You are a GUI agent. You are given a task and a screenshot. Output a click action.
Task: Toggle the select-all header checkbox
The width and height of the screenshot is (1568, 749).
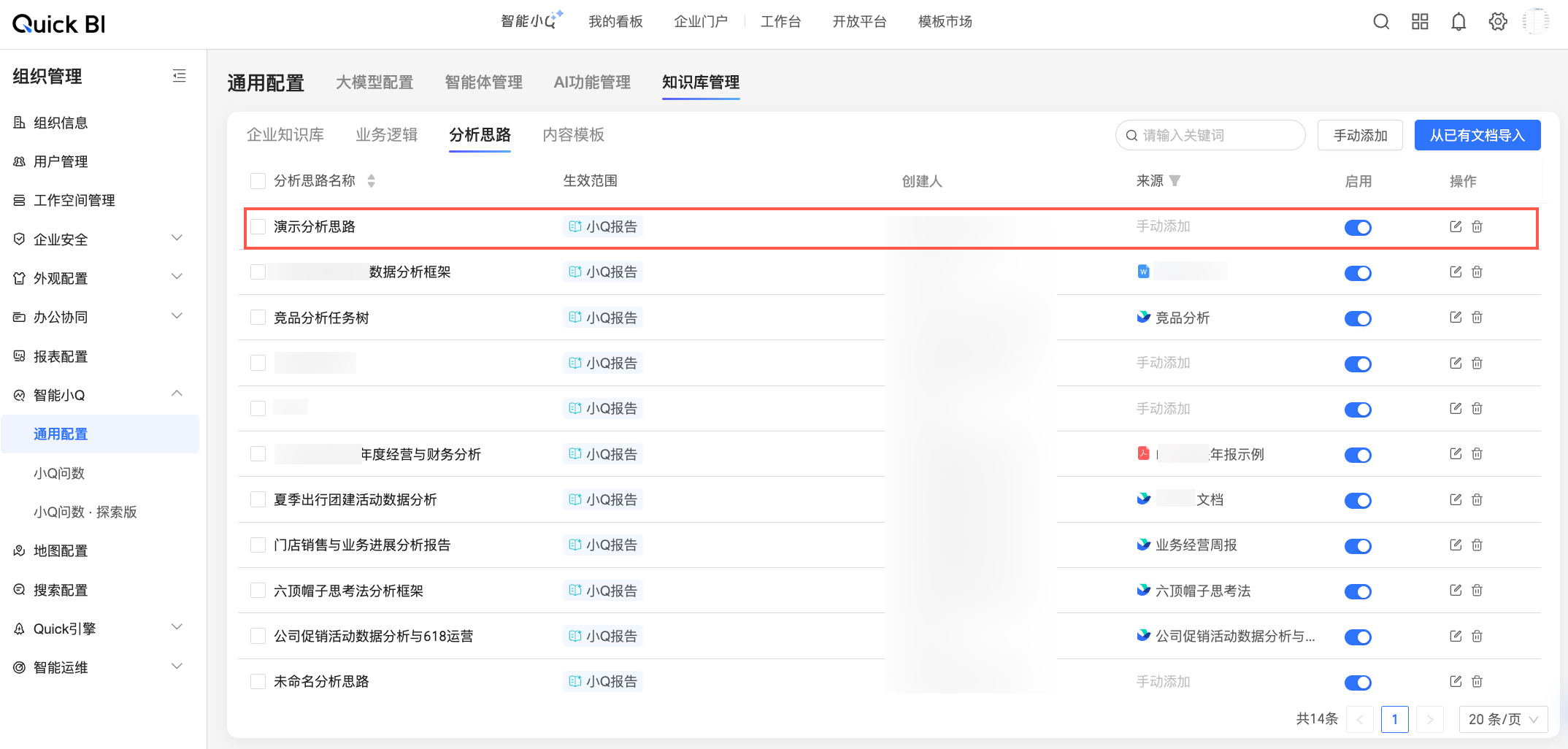[x=258, y=181]
